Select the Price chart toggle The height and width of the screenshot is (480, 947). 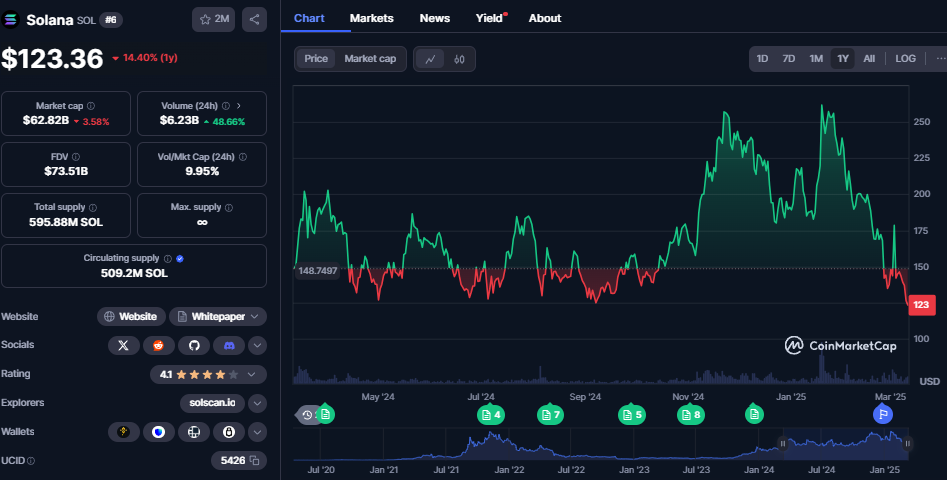pos(316,59)
